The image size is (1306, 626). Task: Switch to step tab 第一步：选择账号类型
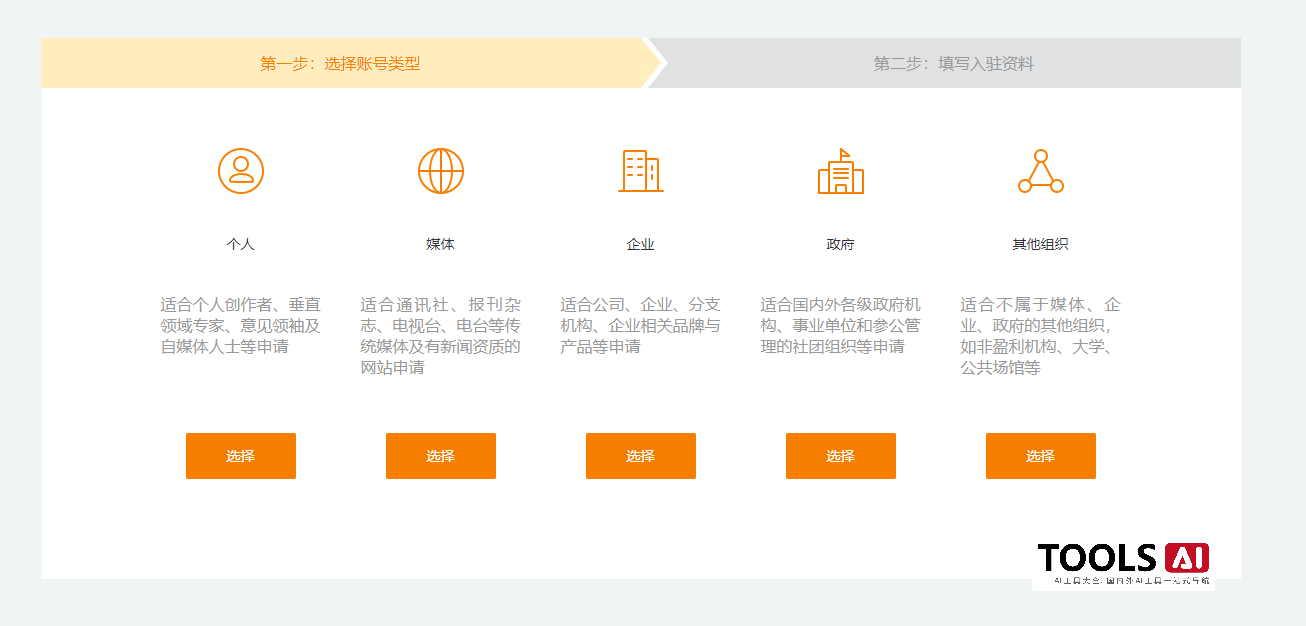[x=340, y=64]
